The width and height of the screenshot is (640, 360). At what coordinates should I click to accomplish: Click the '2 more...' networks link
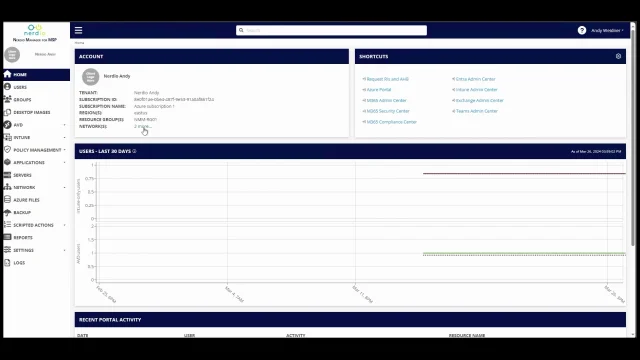143,127
